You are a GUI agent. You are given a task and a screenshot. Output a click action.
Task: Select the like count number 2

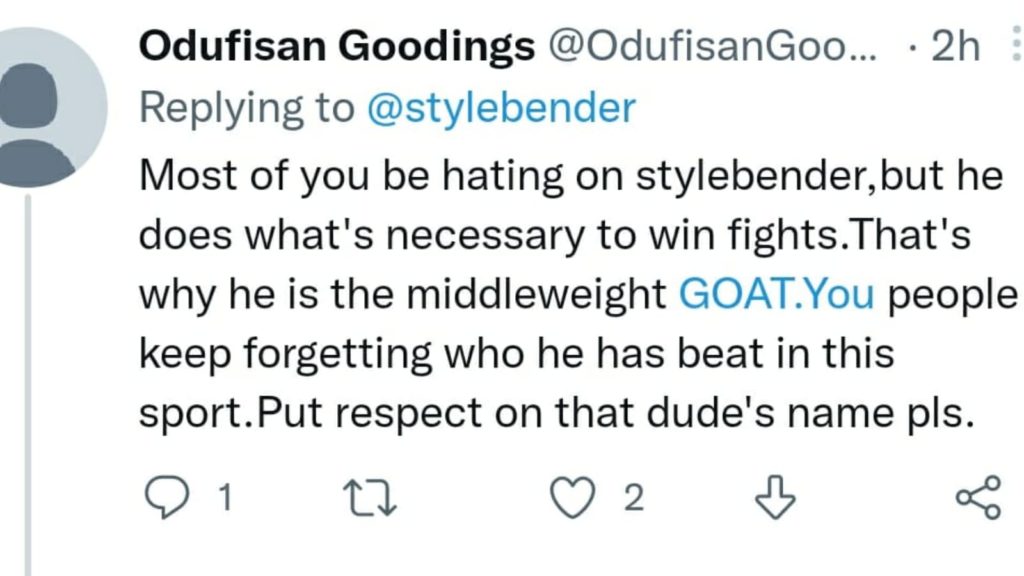633,498
